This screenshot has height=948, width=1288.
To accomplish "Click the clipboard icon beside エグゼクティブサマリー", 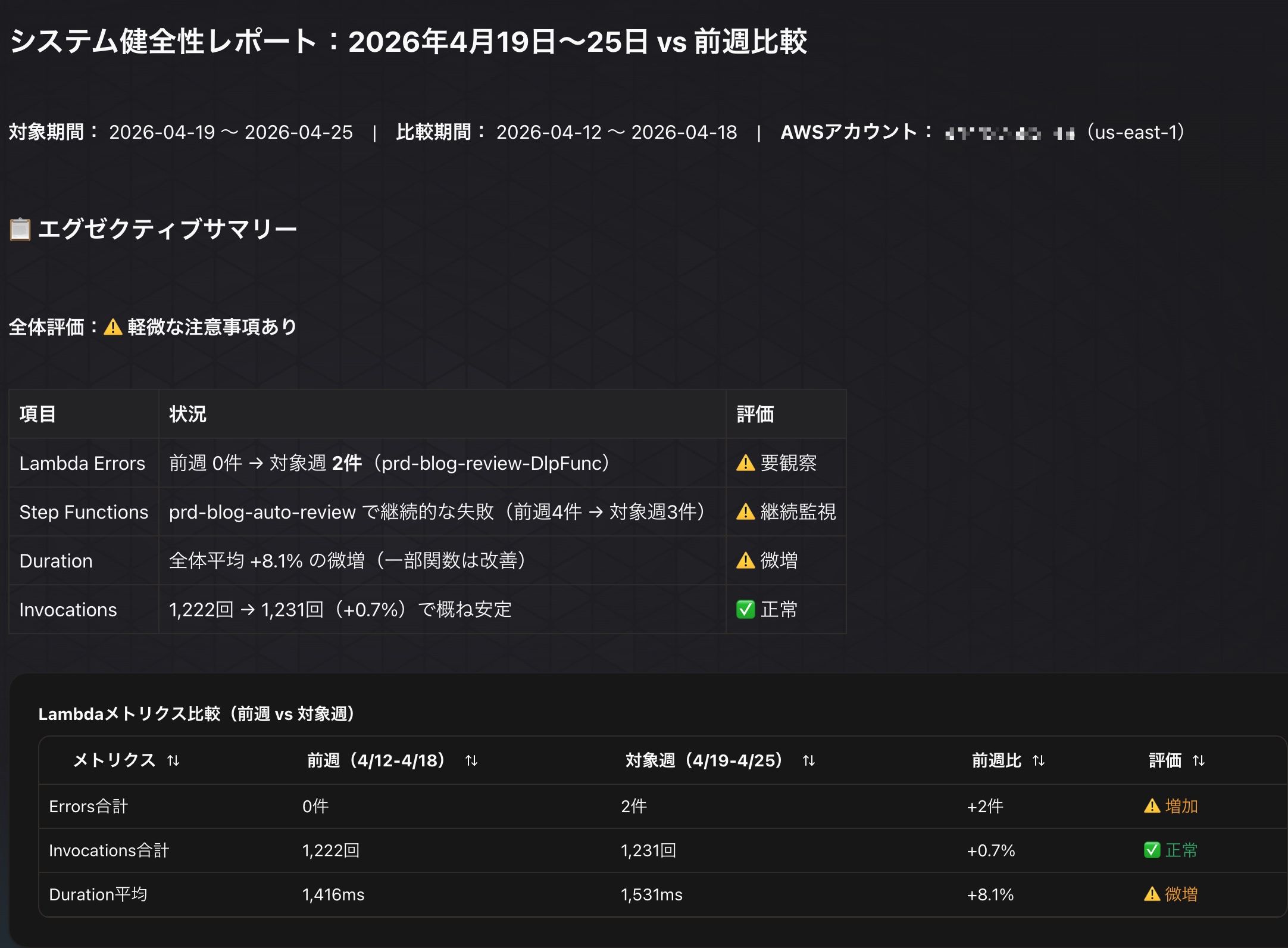I will [20, 229].
